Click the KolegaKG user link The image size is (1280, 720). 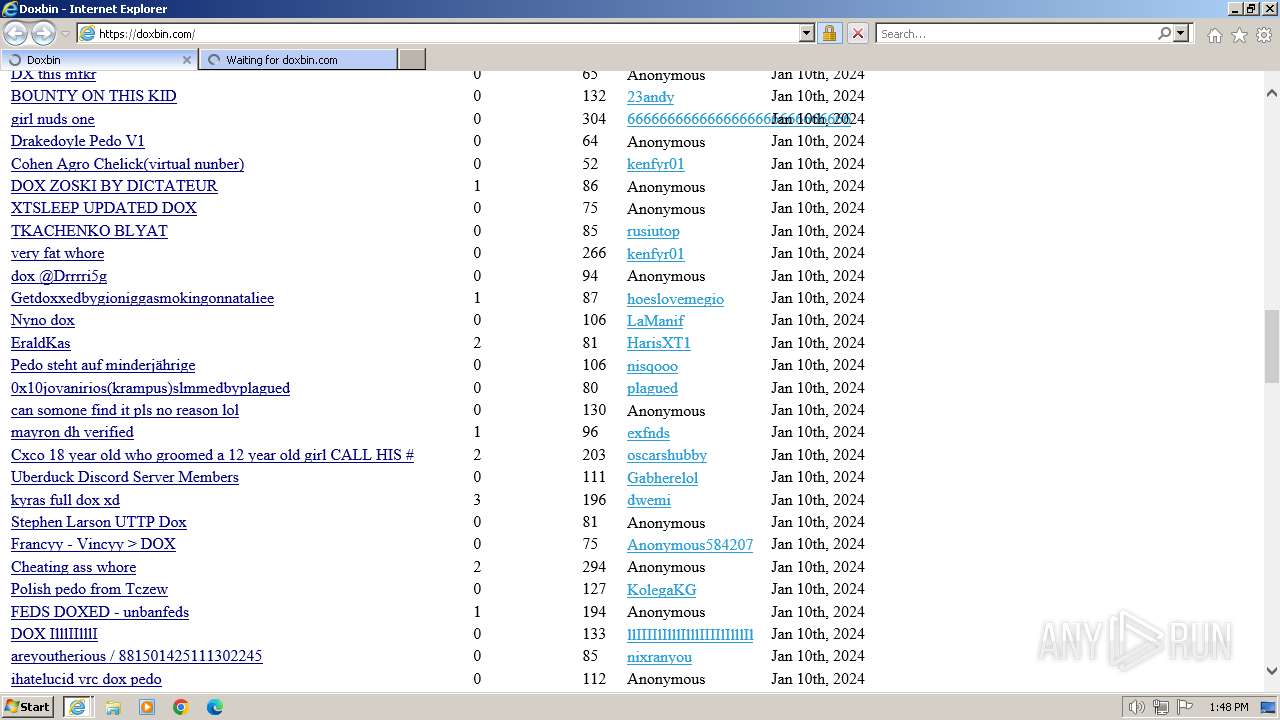pyautogui.click(x=661, y=590)
